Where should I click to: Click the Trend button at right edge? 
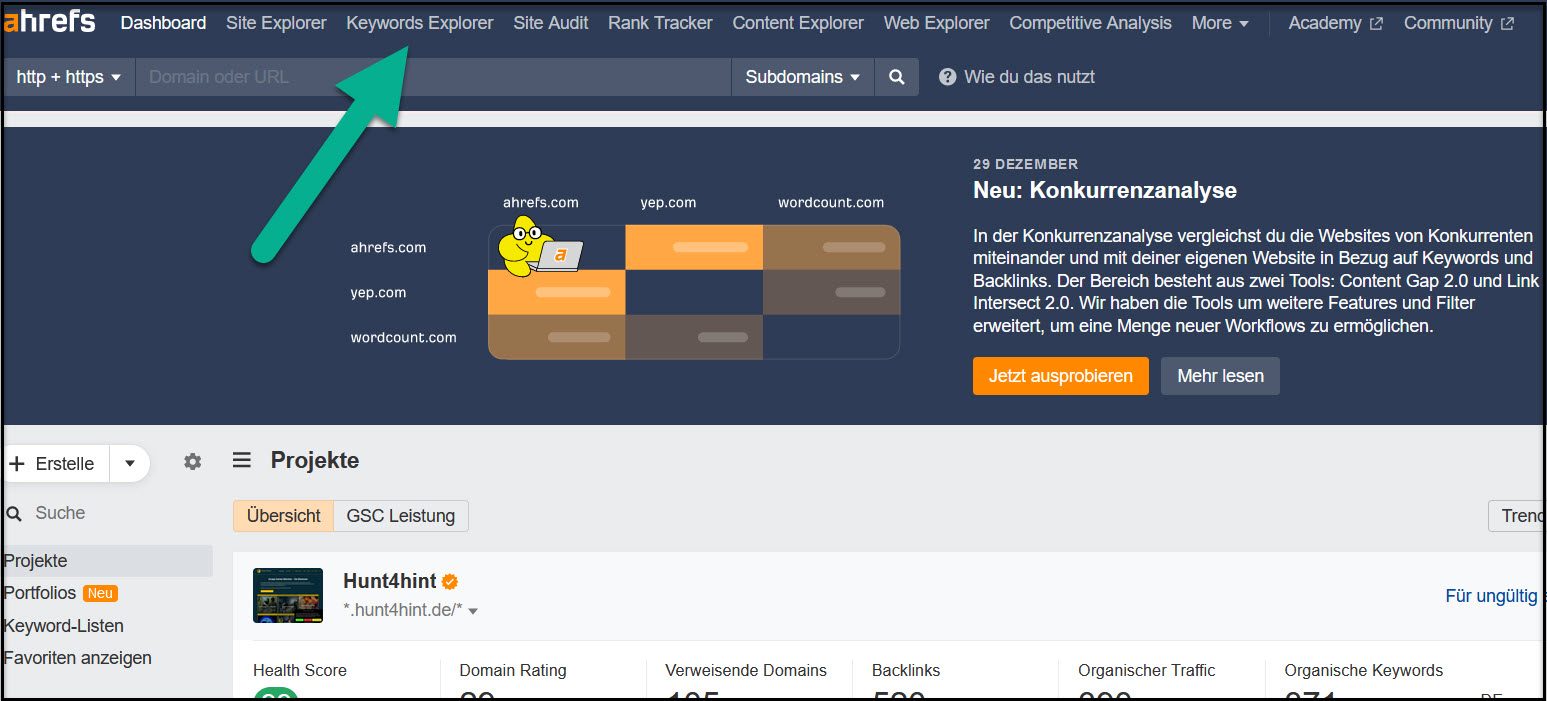pyautogui.click(x=1517, y=516)
